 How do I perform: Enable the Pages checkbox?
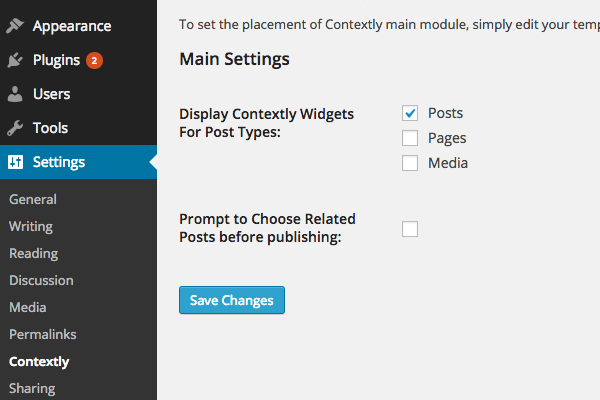click(410, 138)
